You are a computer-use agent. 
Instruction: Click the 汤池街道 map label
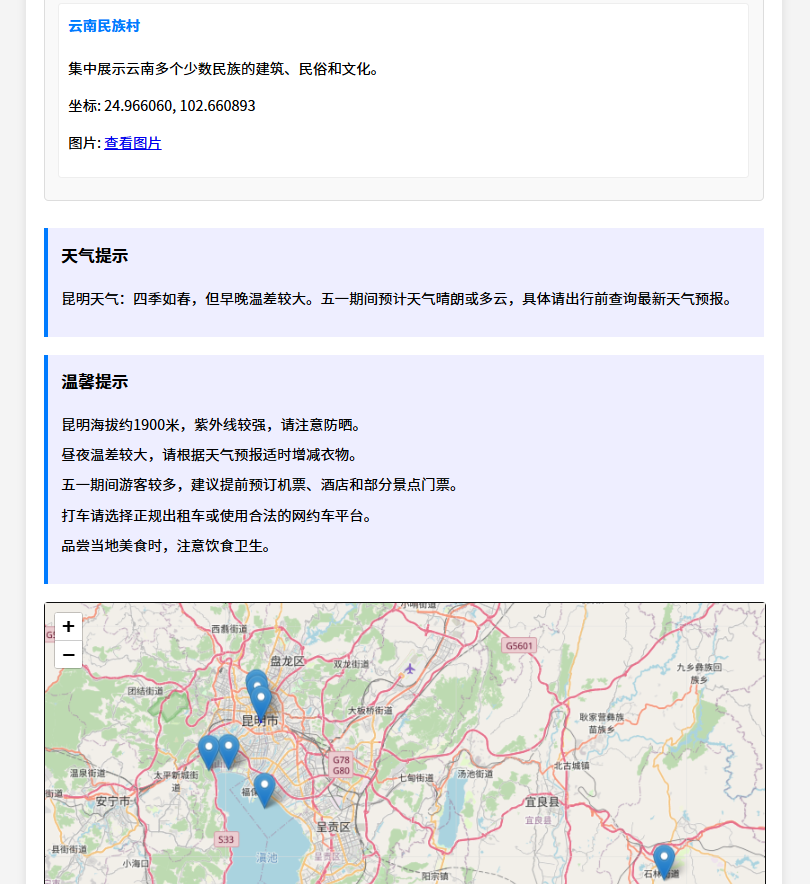click(475, 774)
